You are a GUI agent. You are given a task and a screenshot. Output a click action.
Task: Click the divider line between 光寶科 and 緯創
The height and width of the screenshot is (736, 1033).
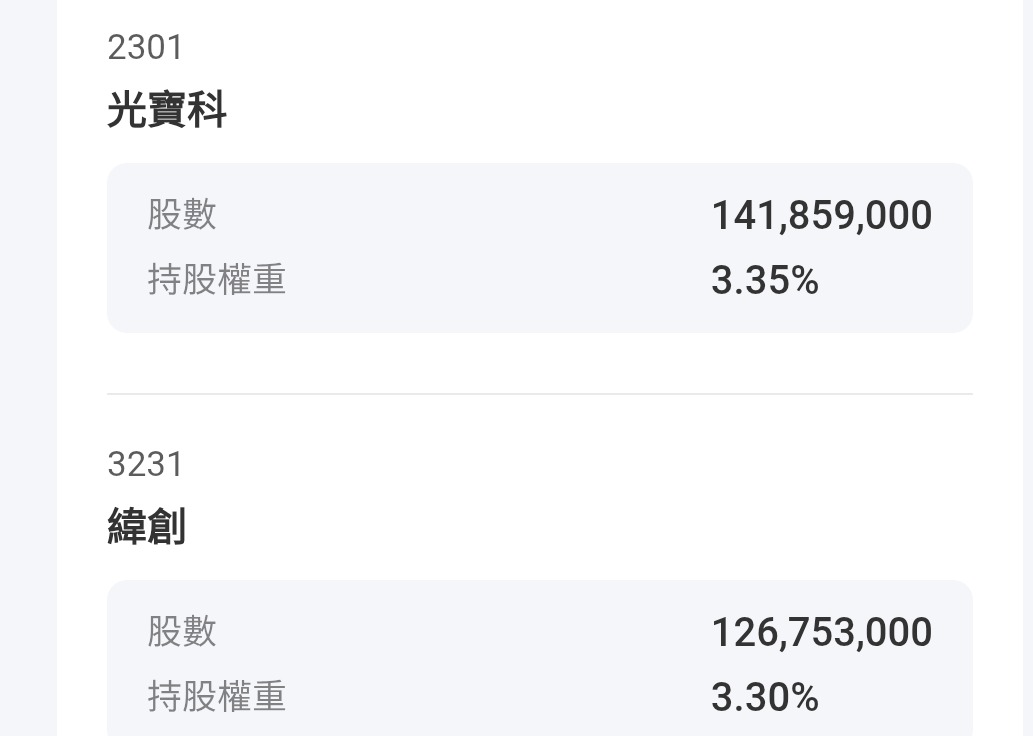click(x=540, y=394)
